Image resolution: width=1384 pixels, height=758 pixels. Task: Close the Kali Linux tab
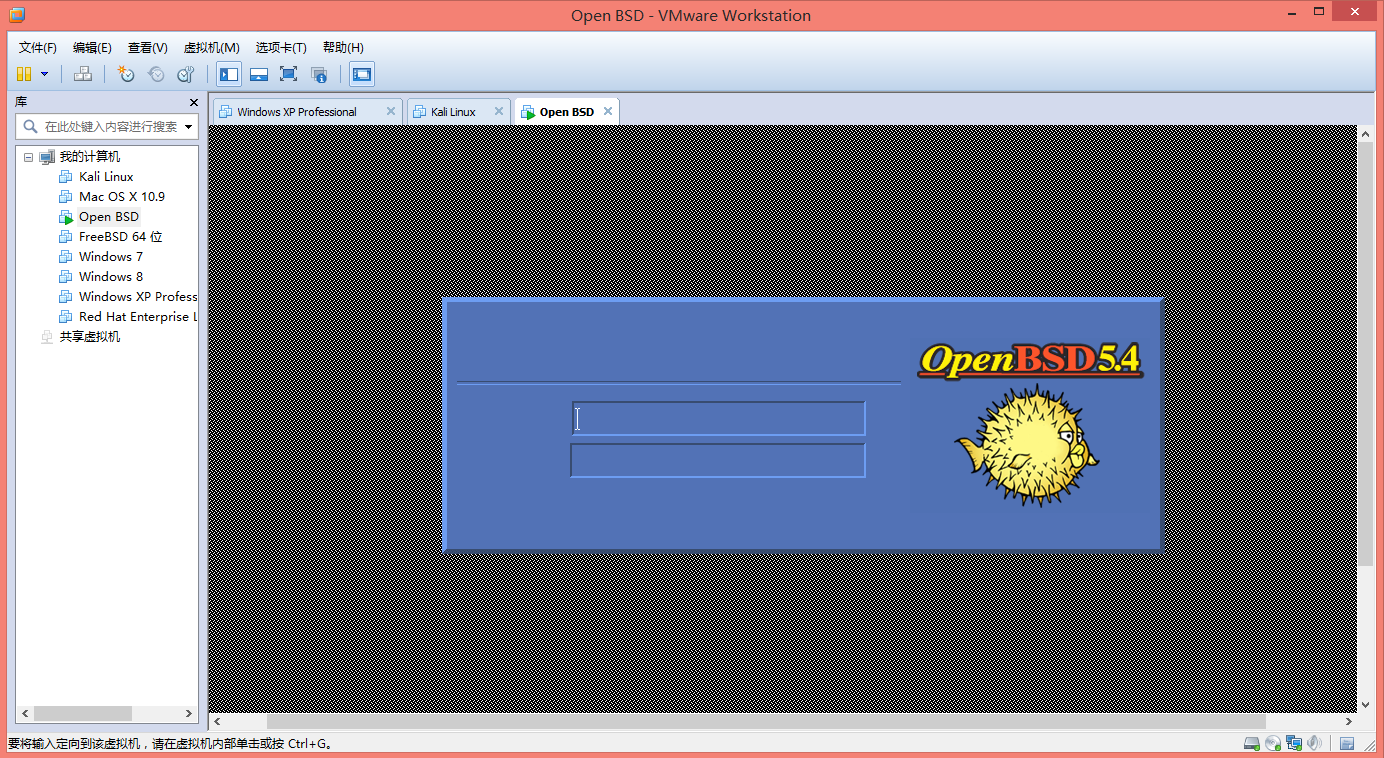click(498, 111)
